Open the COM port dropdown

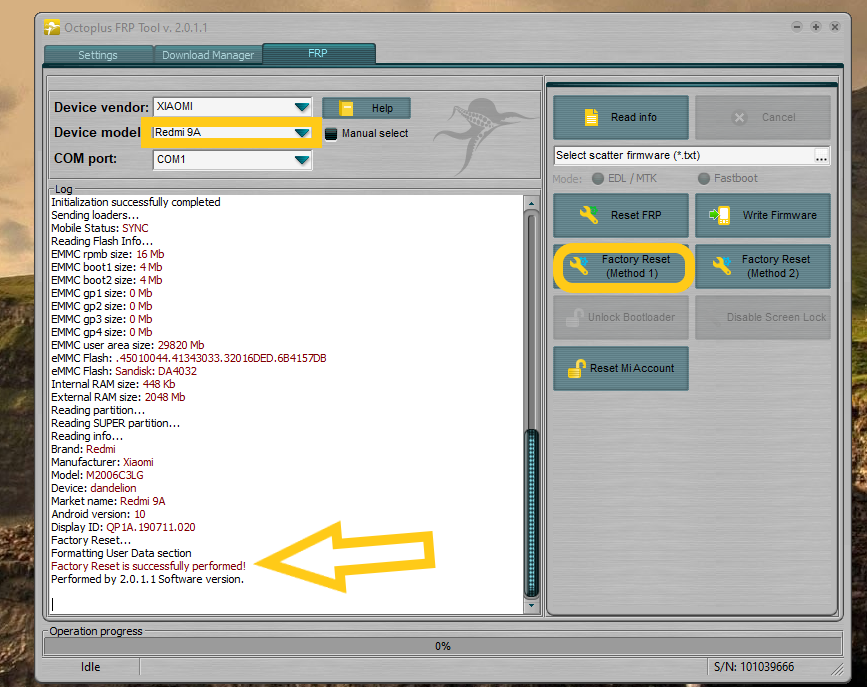click(x=302, y=160)
